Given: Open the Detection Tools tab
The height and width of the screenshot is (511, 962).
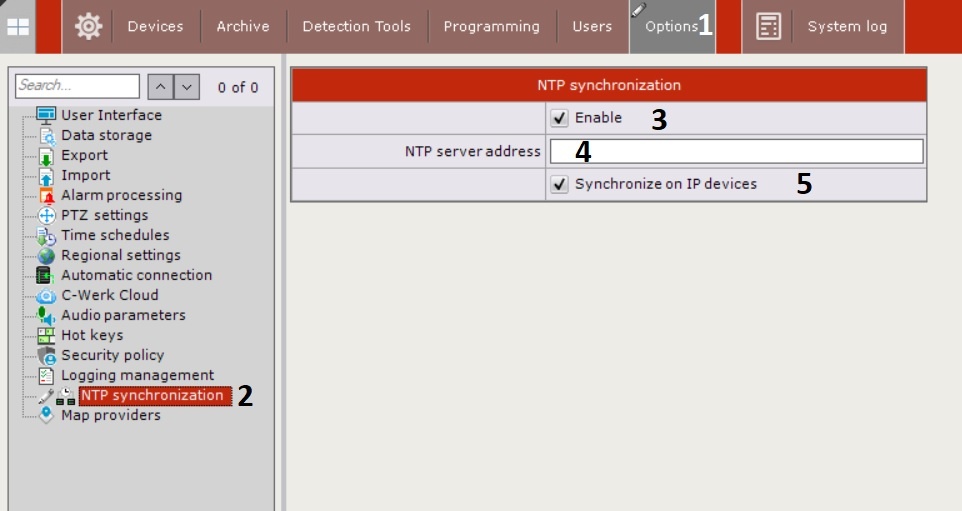Looking at the screenshot, I should (x=356, y=27).
